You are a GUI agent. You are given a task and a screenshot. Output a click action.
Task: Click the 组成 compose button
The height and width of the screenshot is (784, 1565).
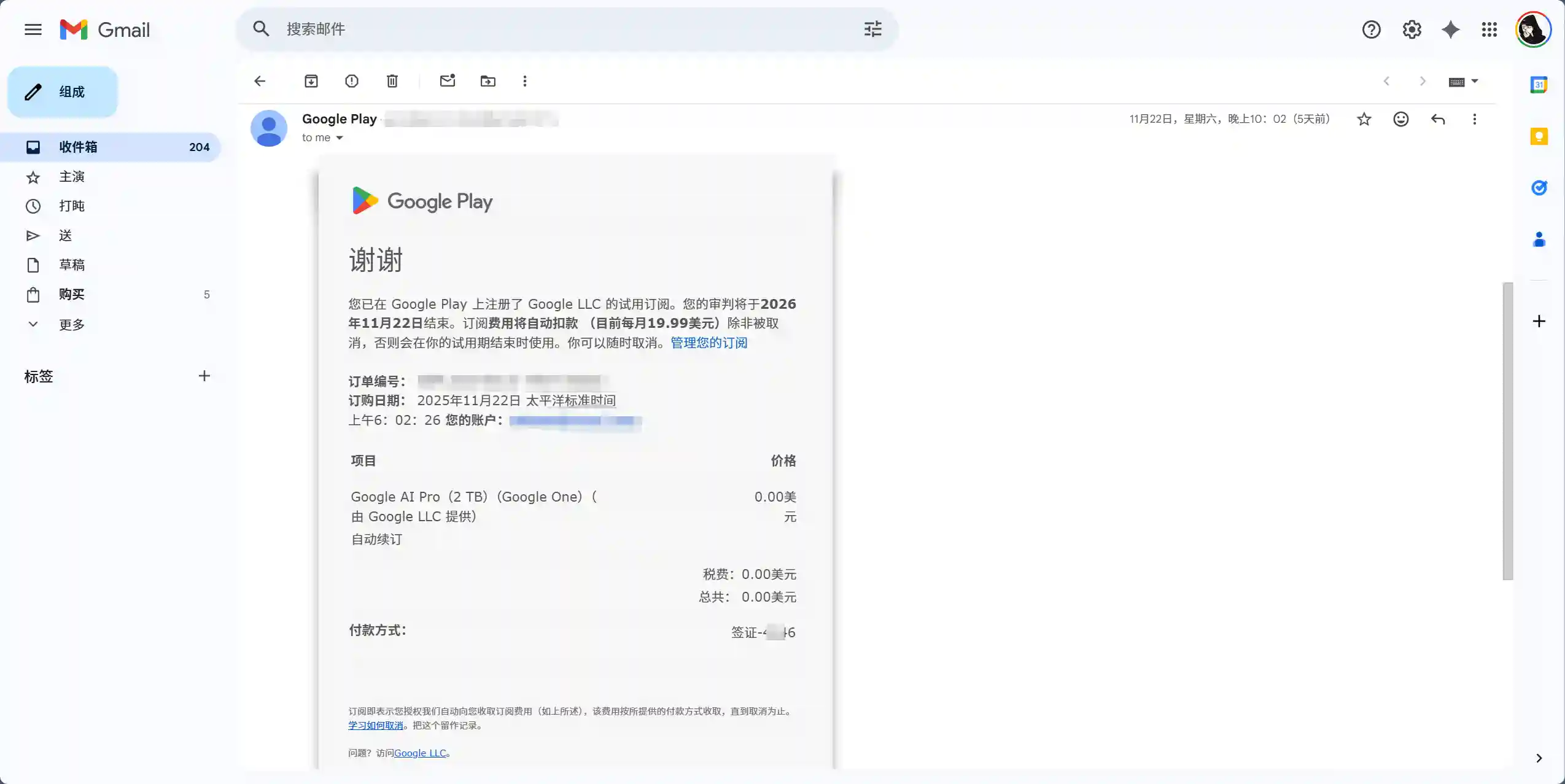pyautogui.click(x=63, y=92)
